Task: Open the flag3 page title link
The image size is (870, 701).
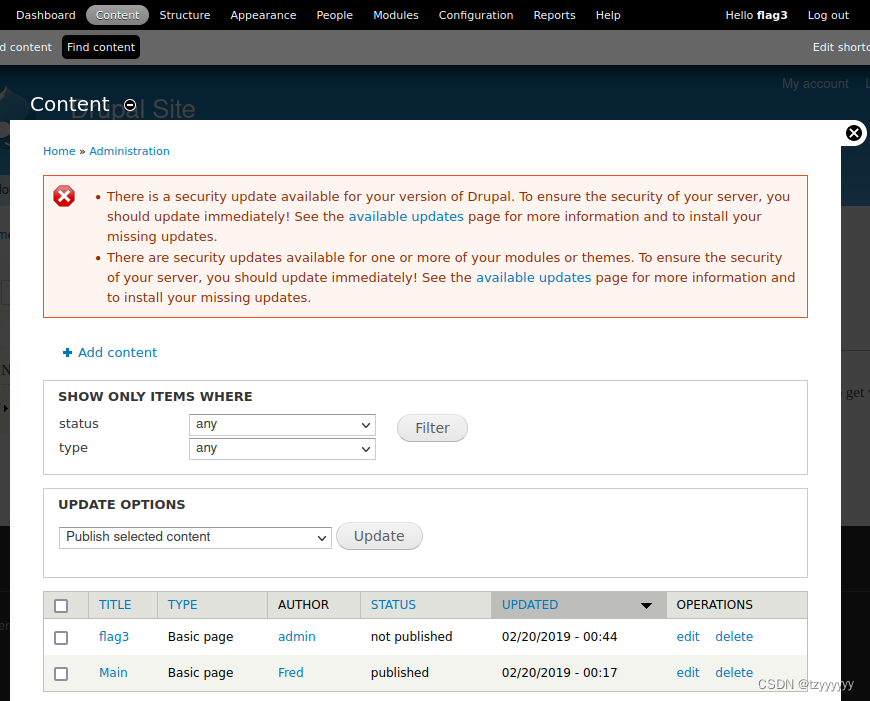Action: 114,637
